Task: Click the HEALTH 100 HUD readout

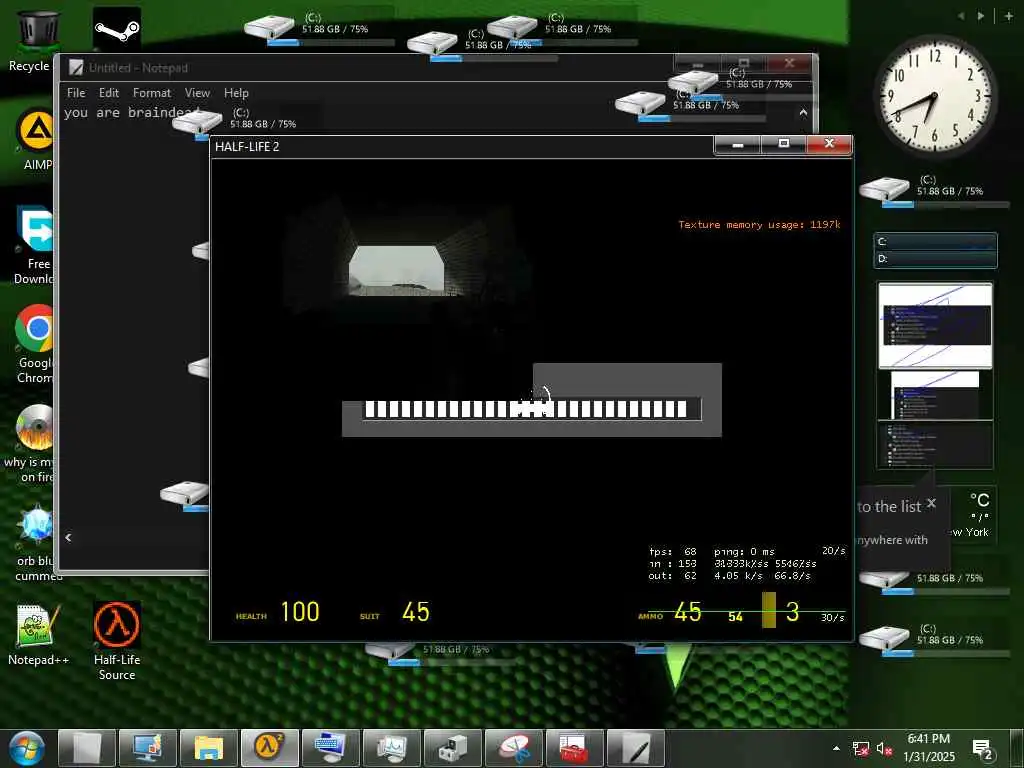Action: point(278,612)
